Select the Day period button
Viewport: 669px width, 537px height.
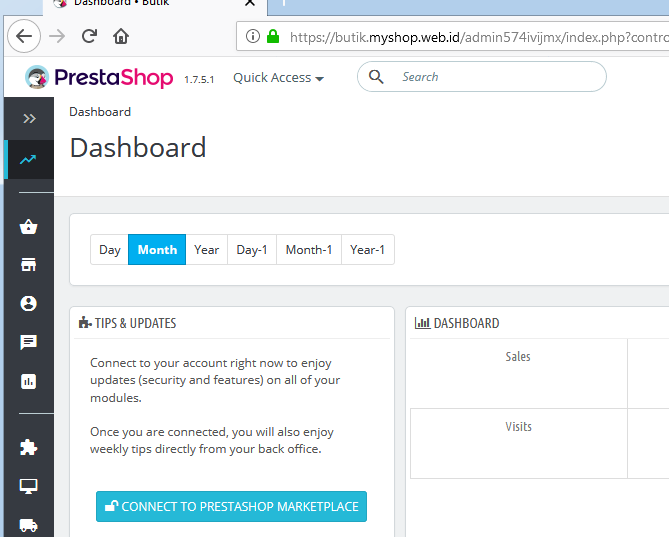(110, 250)
